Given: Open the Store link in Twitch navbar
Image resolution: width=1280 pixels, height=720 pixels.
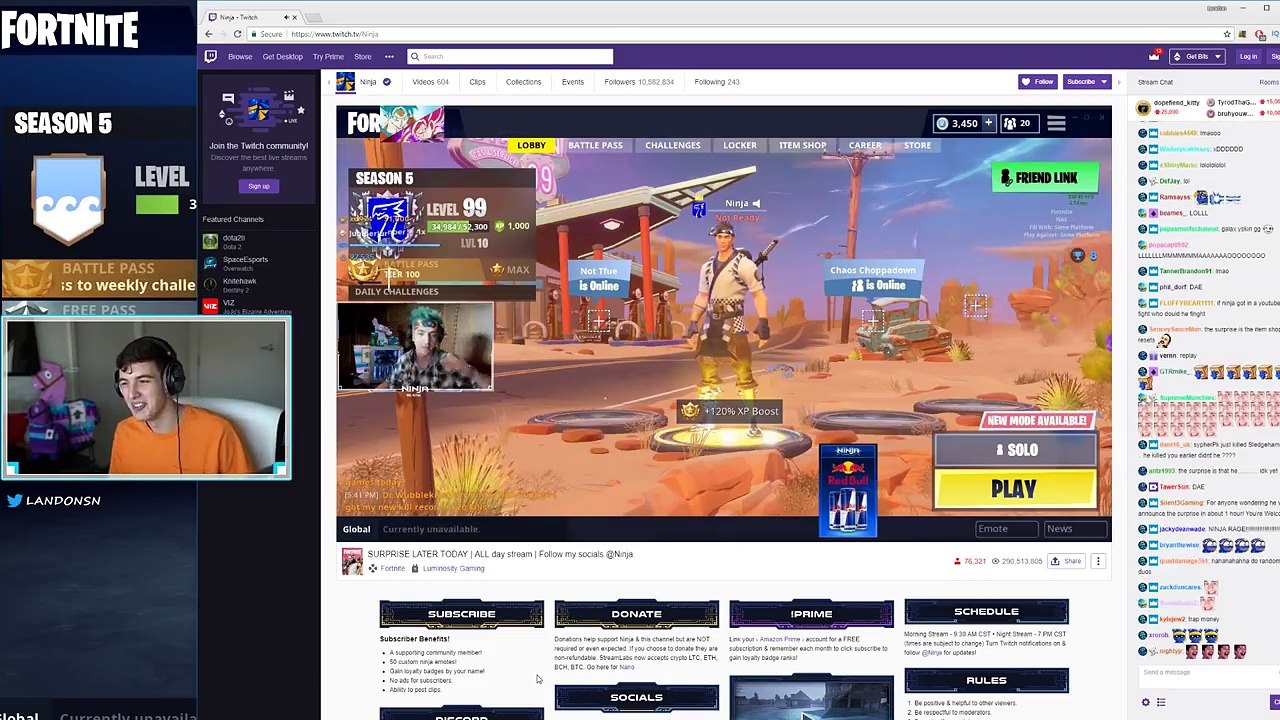Looking at the screenshot, I should point(363,57).
